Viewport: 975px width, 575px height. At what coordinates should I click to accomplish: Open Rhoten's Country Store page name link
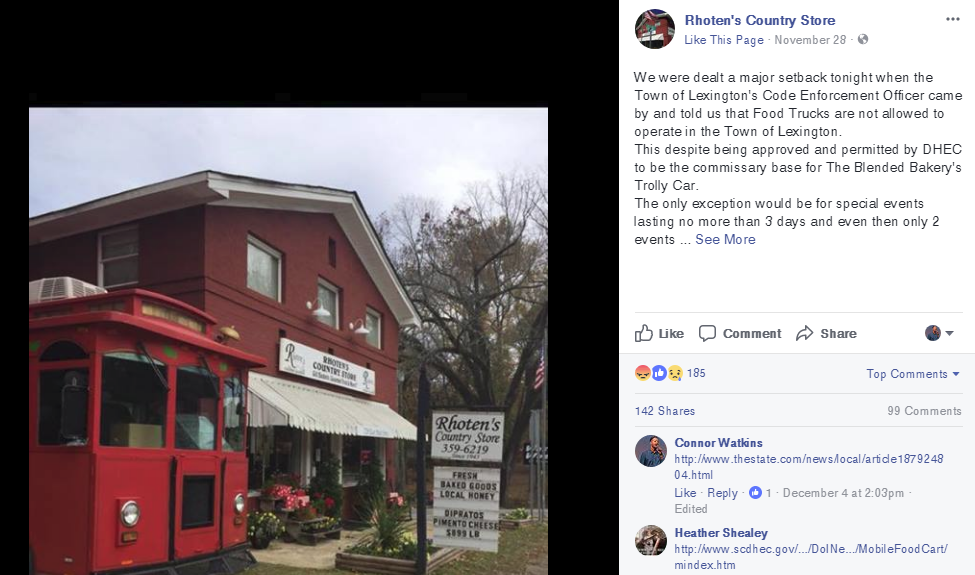click(x=760, y=20)
